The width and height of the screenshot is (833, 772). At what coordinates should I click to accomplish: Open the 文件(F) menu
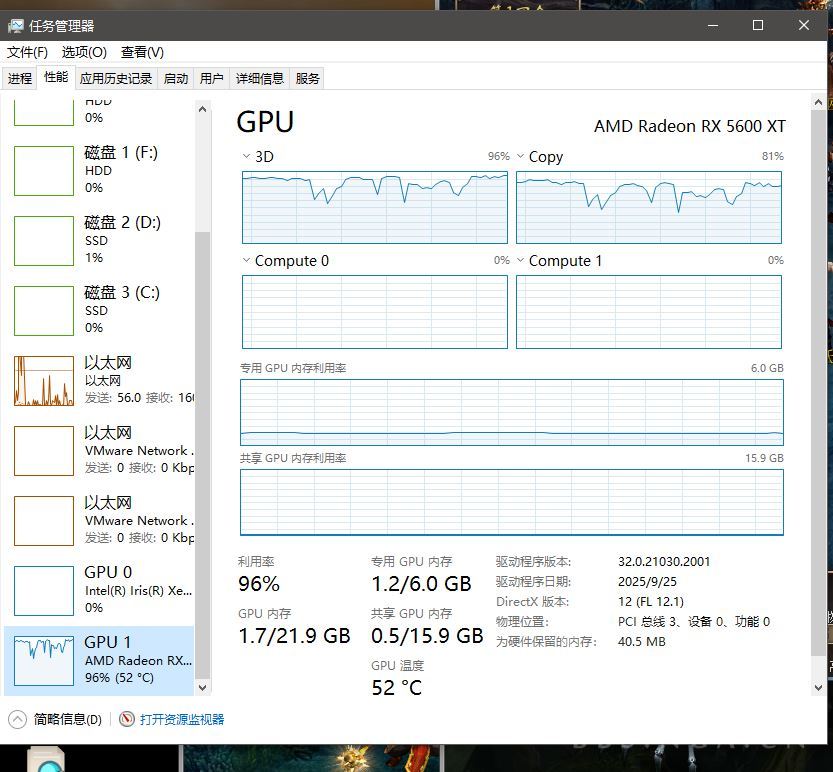click(x=27, y=52)
